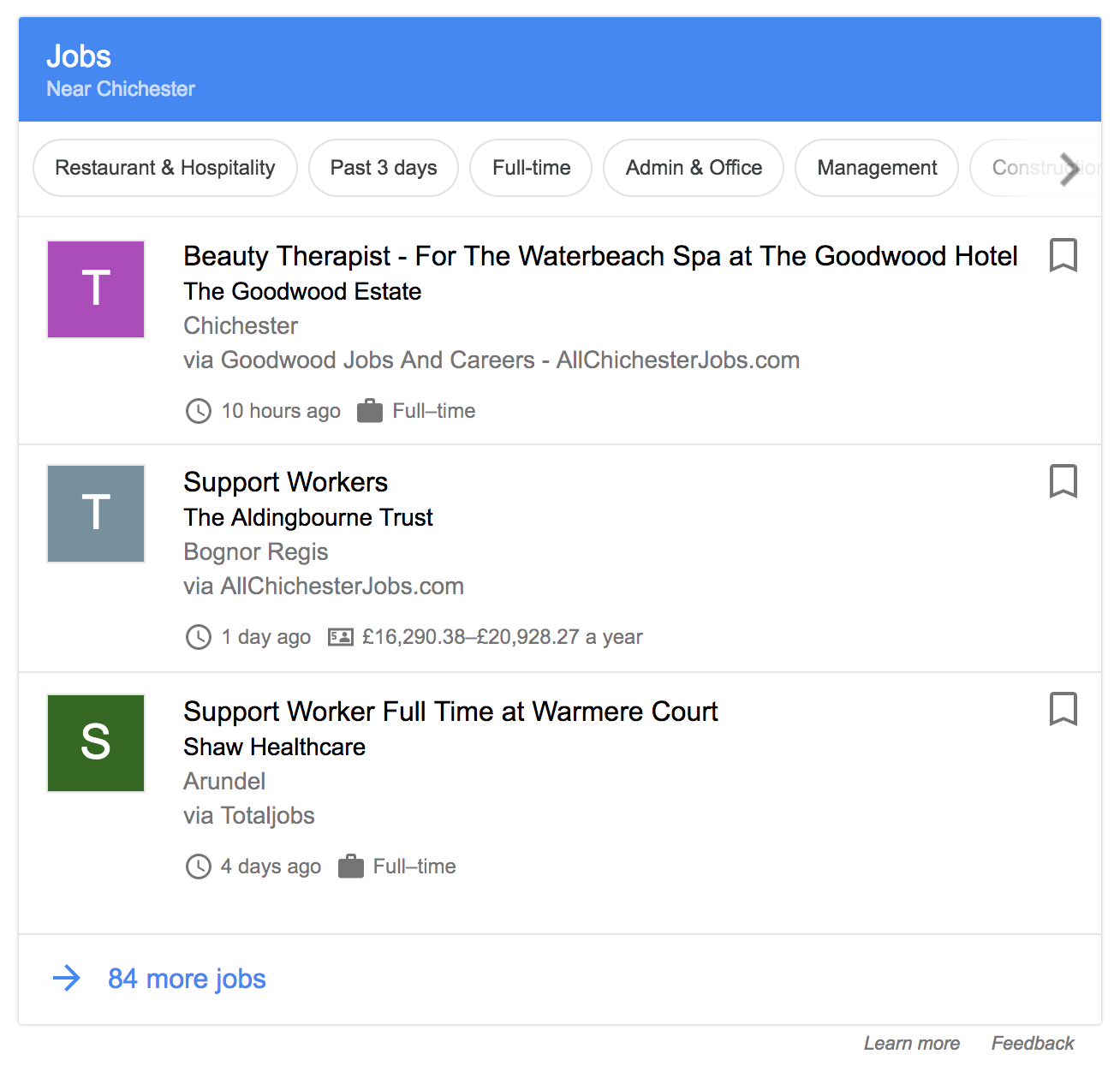Bookmark the Shaw Healthcare Support Worker job
The width and height of the screenshot is (1120, 1072).
1063,709
